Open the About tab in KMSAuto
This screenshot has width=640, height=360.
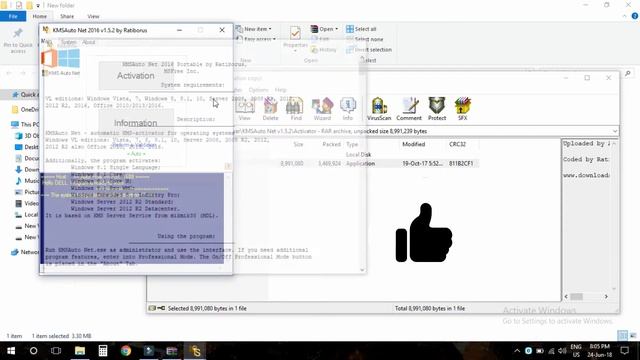tap(89, 42)
